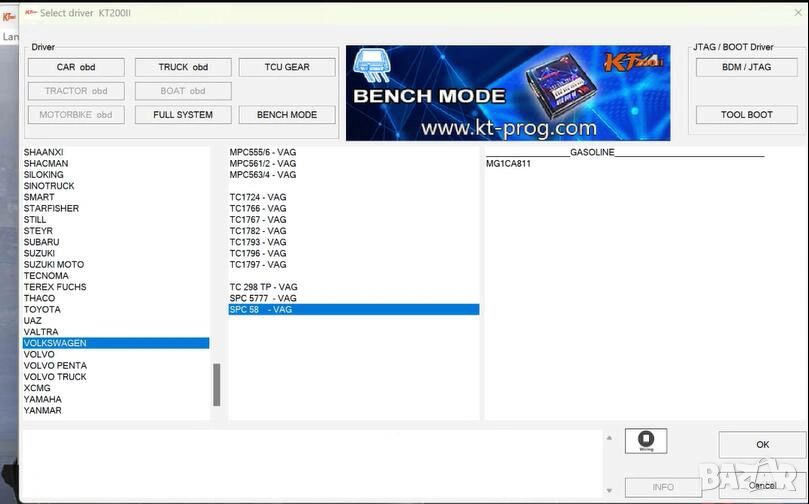Viewport: 809px width, 504px height.
Task: Select MPC561/2 - VAG processor entry
Action: [x=263, y=163]
